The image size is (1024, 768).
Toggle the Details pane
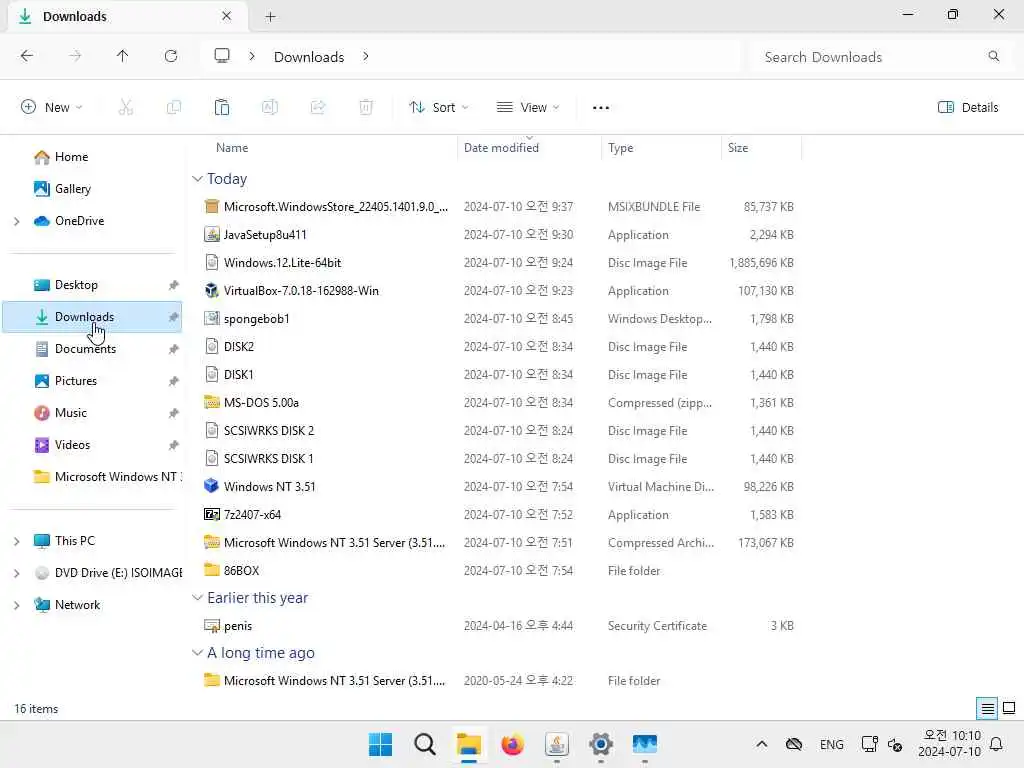tap(968, 107)
